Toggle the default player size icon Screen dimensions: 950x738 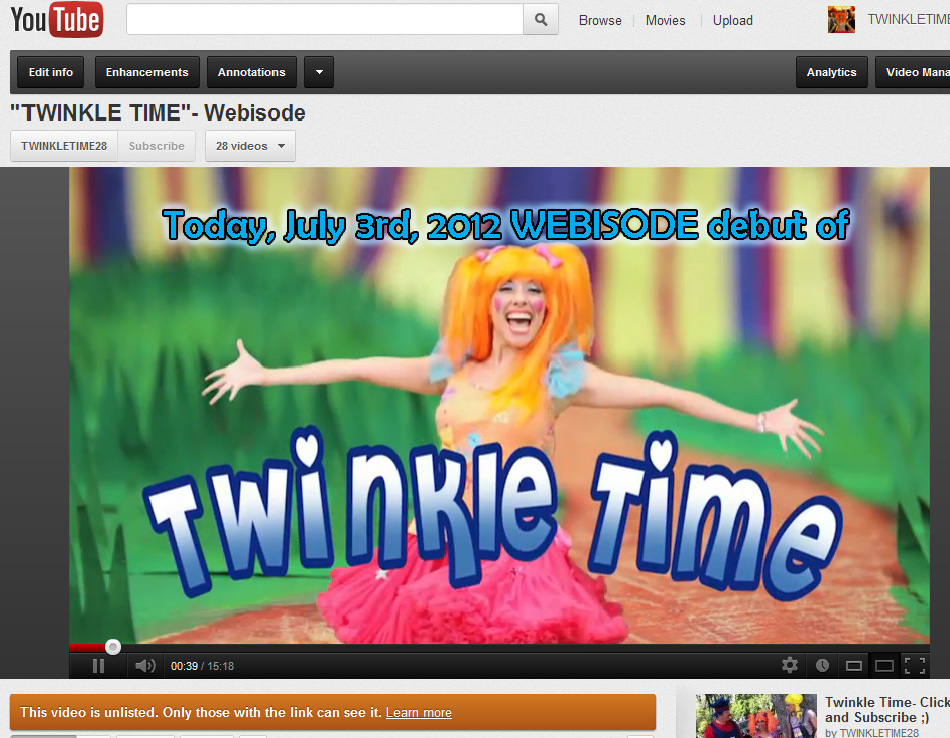point(853,664)
